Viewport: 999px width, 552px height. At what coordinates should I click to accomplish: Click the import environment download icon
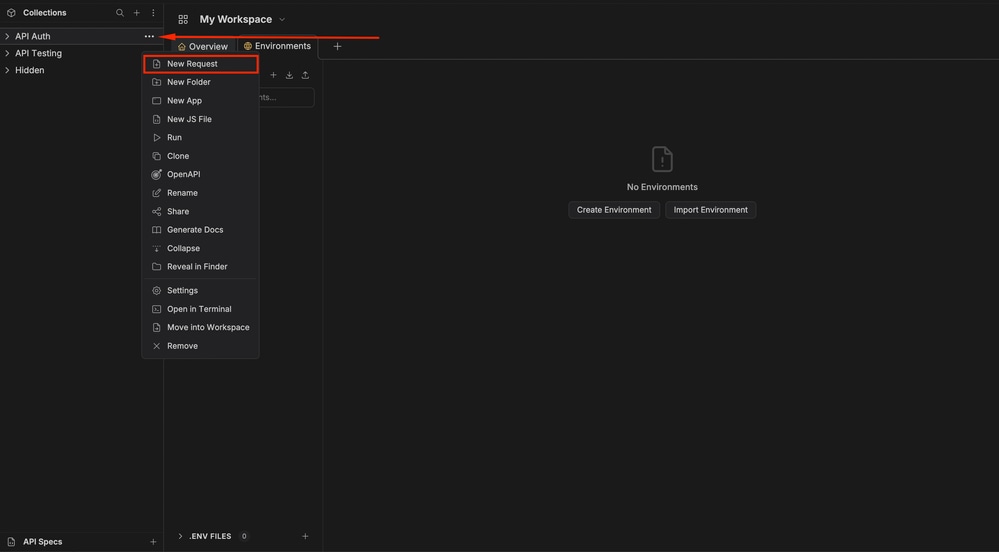pos(289,75)
